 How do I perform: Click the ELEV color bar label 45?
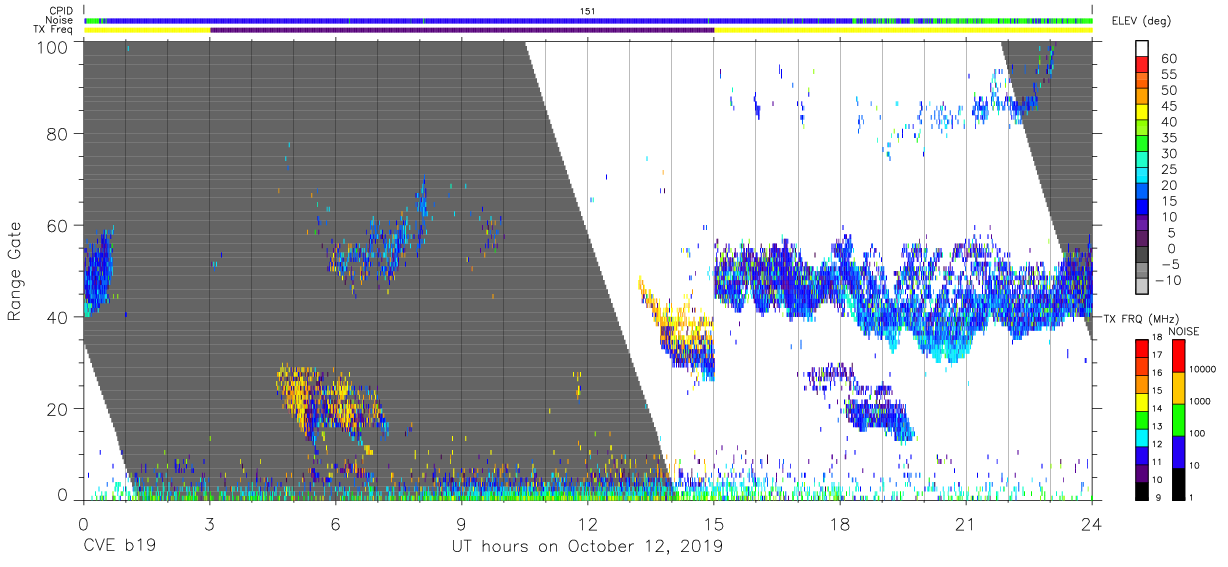pos(1167,106)
